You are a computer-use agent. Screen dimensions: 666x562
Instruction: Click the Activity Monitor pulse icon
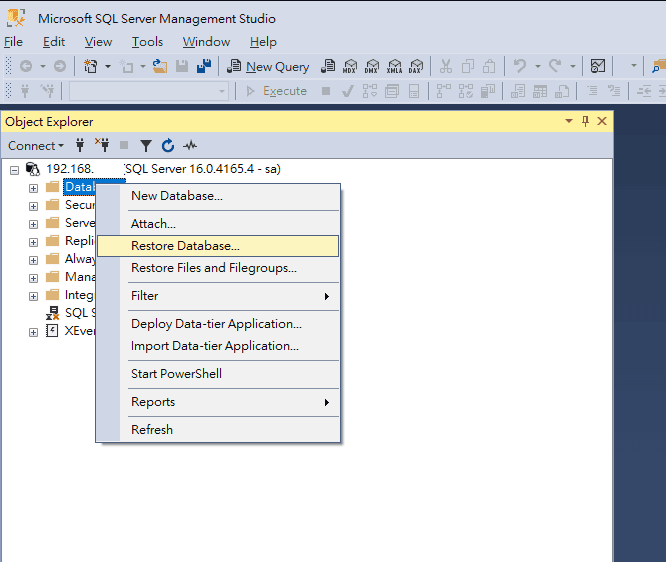189,146
